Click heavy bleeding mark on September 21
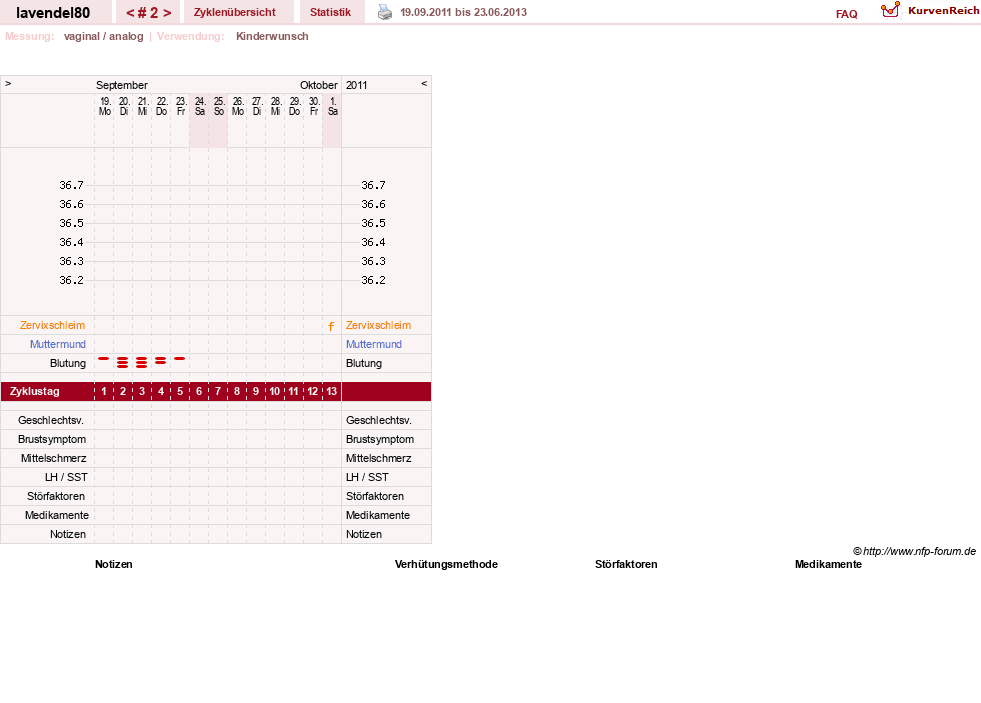 [x=141, y=362]
